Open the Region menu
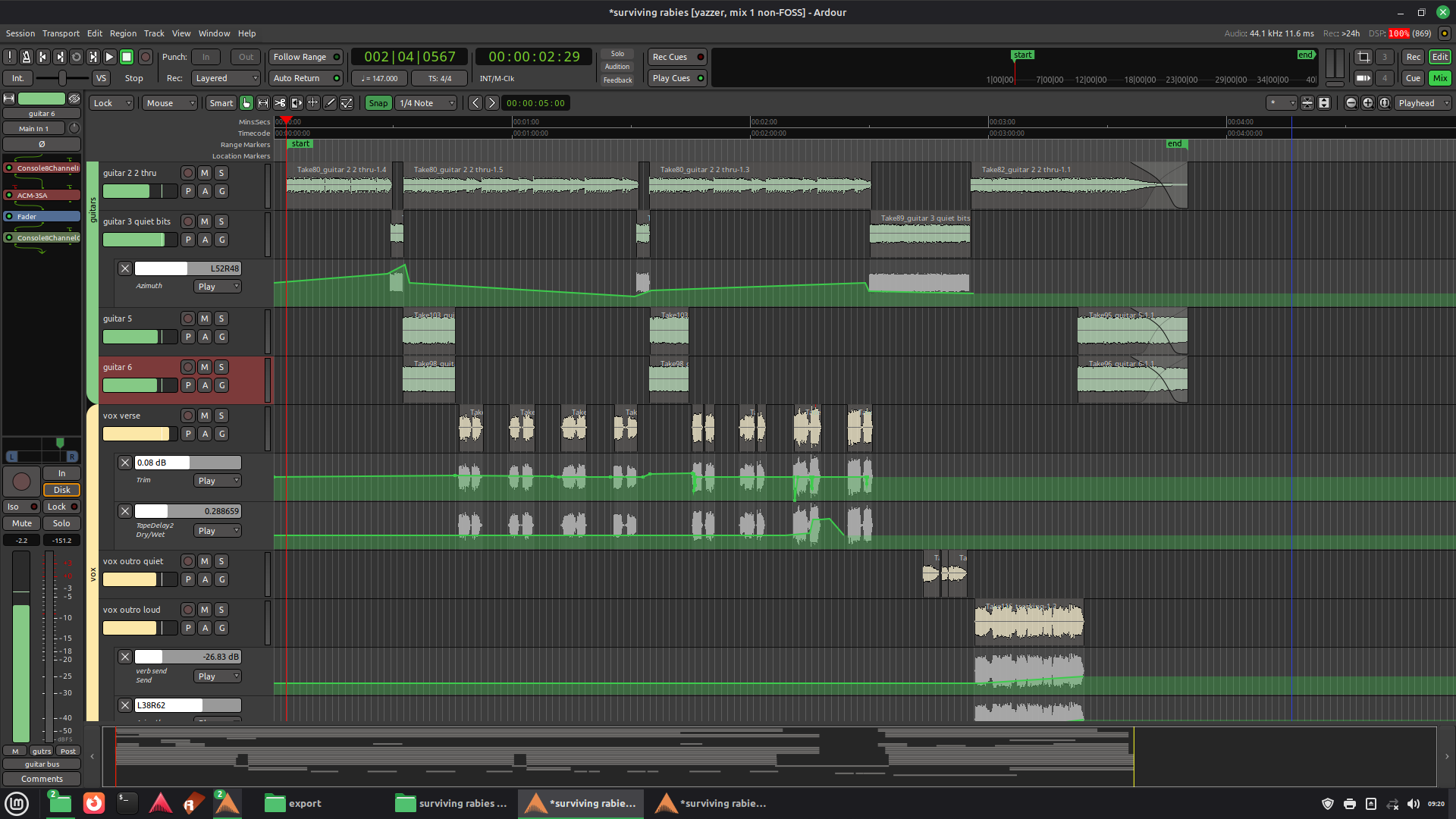This screenshot has height=819, width=1456. pyautogui.click(x=123, y=33)
